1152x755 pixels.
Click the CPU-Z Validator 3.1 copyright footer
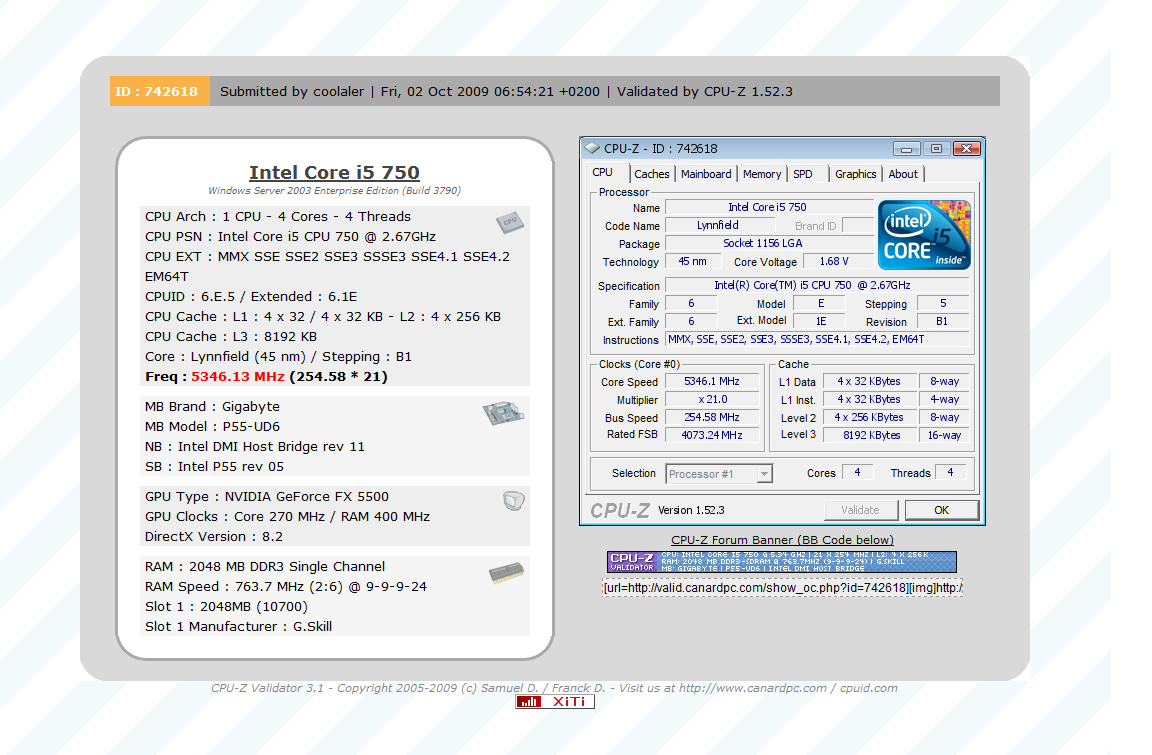[x=554, y=688]
